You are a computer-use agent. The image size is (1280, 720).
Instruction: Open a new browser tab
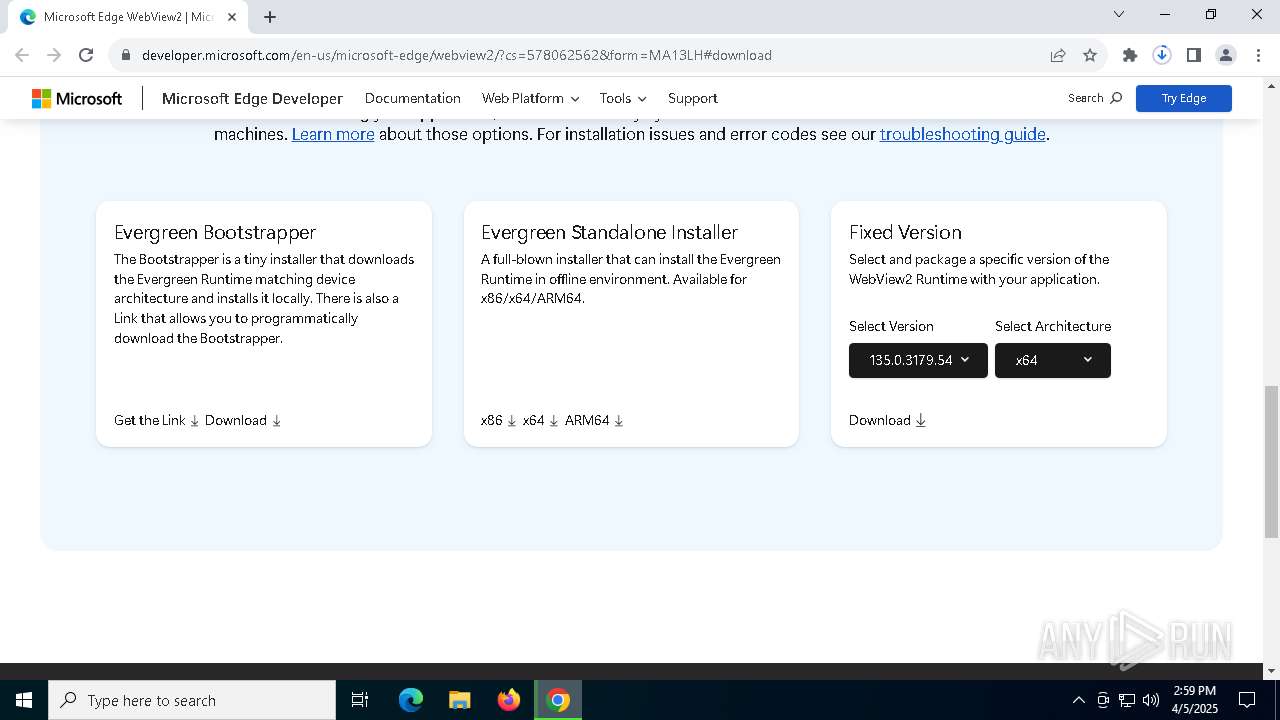coord(270,16)
